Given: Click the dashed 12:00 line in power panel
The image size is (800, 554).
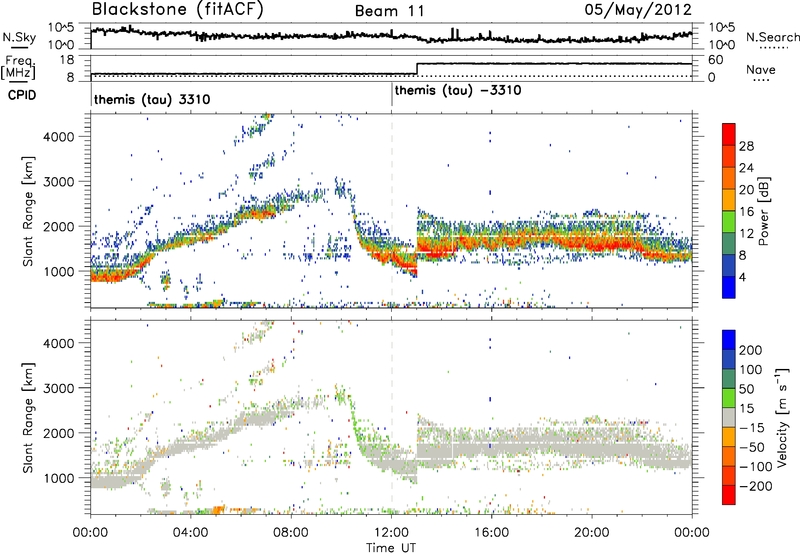Looking at the screenshot, I should pos(392,211).
